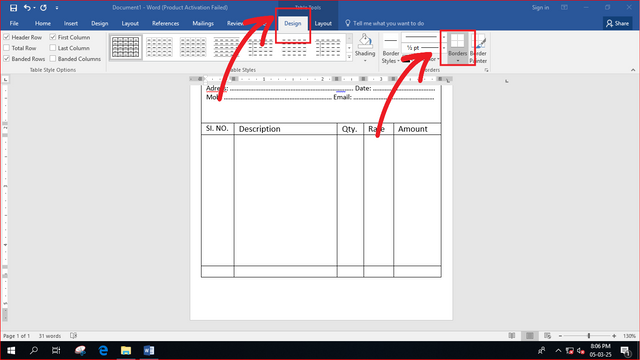The width and height of the screenshot is (640, 360).
Task: Activate the Border Painter tool
Action: pos(478,49)
